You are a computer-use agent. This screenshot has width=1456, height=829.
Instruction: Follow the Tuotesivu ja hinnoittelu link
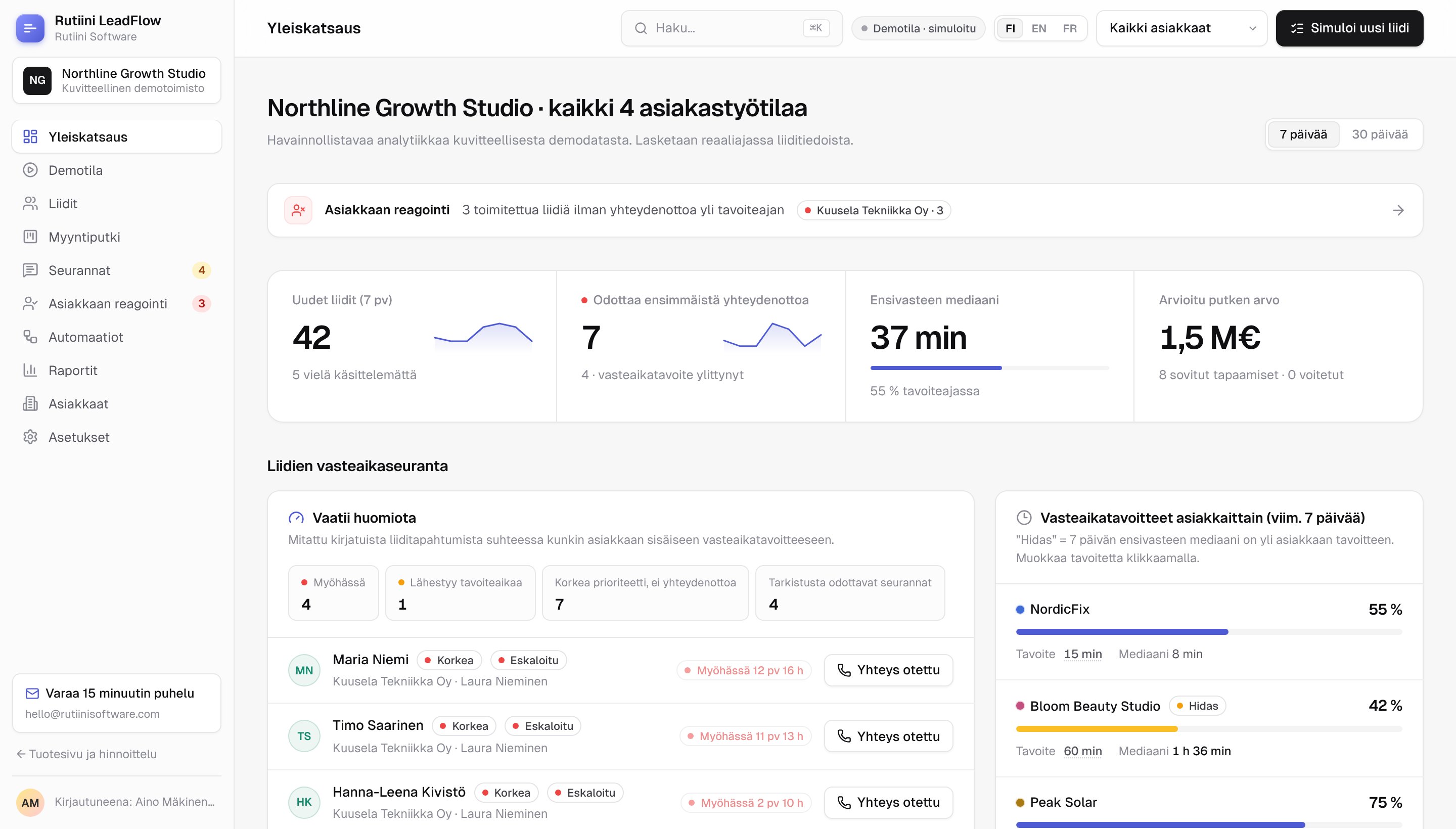coord(86,754)
